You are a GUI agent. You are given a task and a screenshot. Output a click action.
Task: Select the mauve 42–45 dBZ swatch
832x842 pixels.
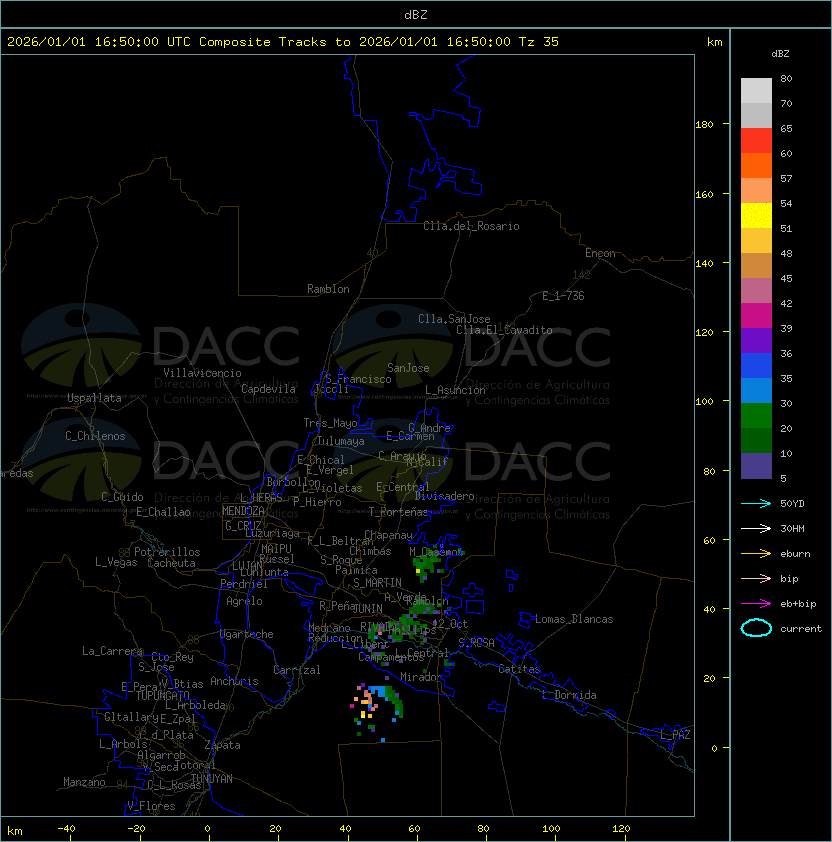[x=756, y=291]
